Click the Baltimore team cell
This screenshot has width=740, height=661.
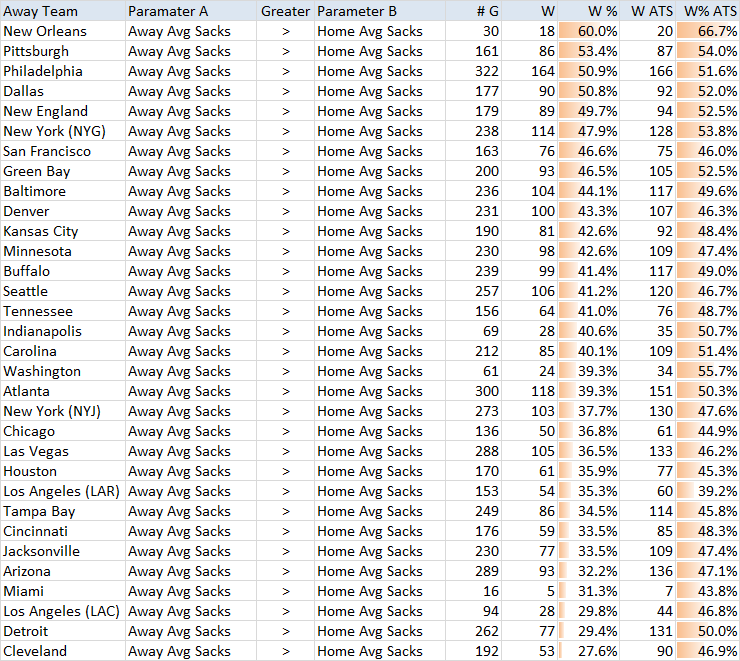(62, 191)
